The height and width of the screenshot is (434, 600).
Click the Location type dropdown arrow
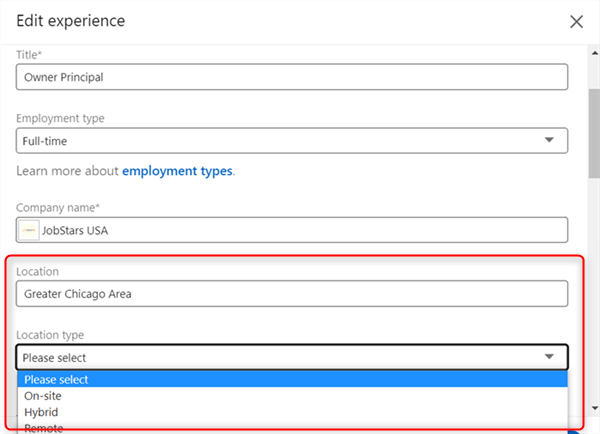[x=549, y=357]
